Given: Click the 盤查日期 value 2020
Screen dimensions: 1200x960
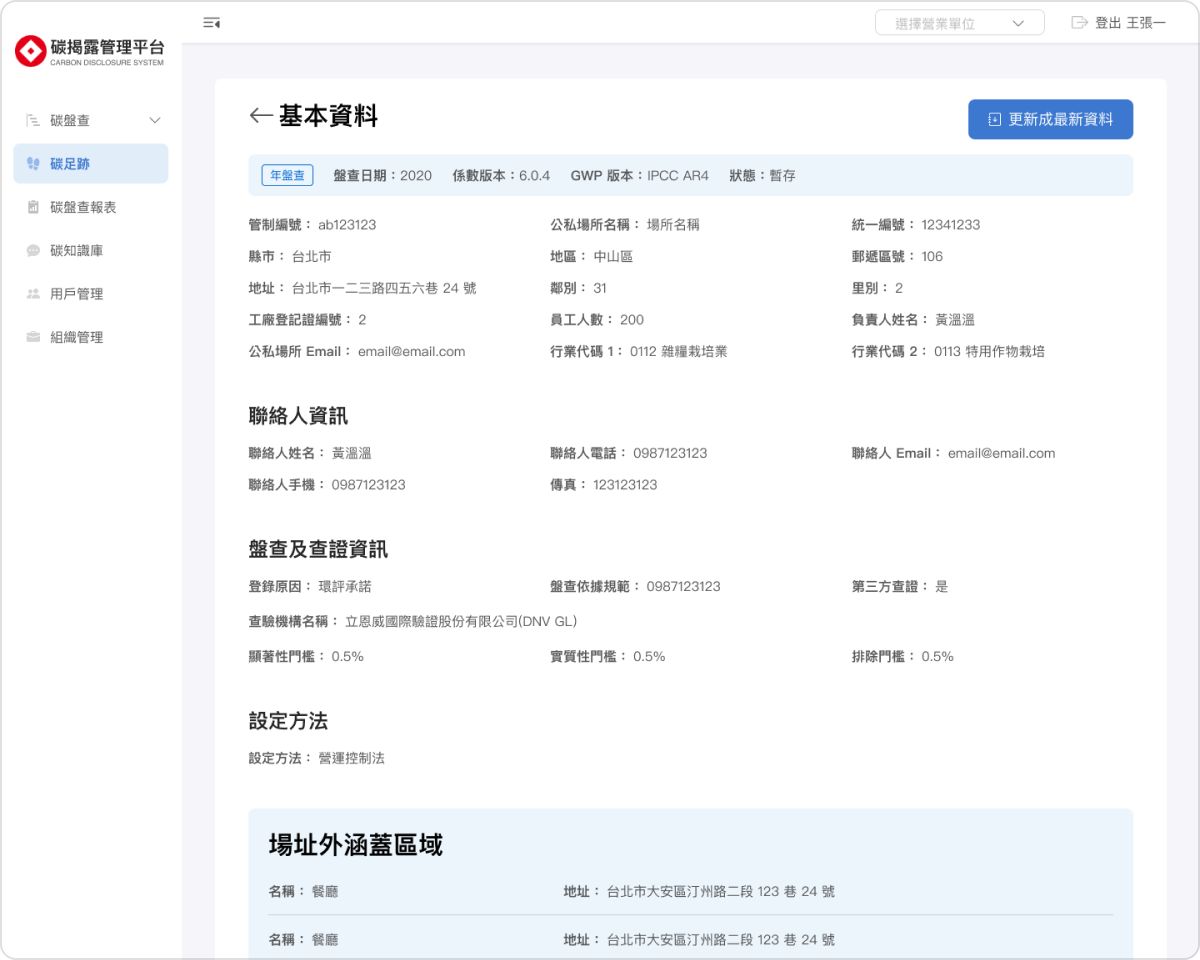Looking at the screenshot, I should click(416, 175).
